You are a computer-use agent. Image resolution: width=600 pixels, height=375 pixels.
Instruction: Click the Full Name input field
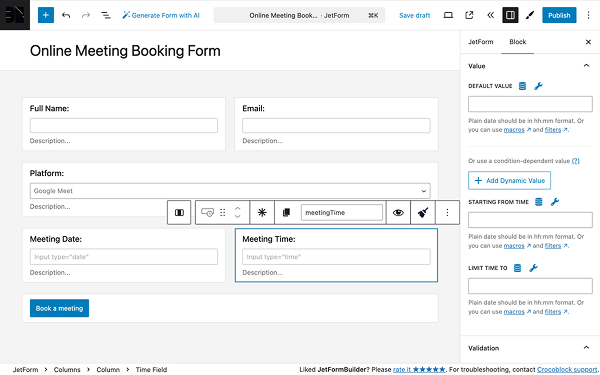pos(124,126)
